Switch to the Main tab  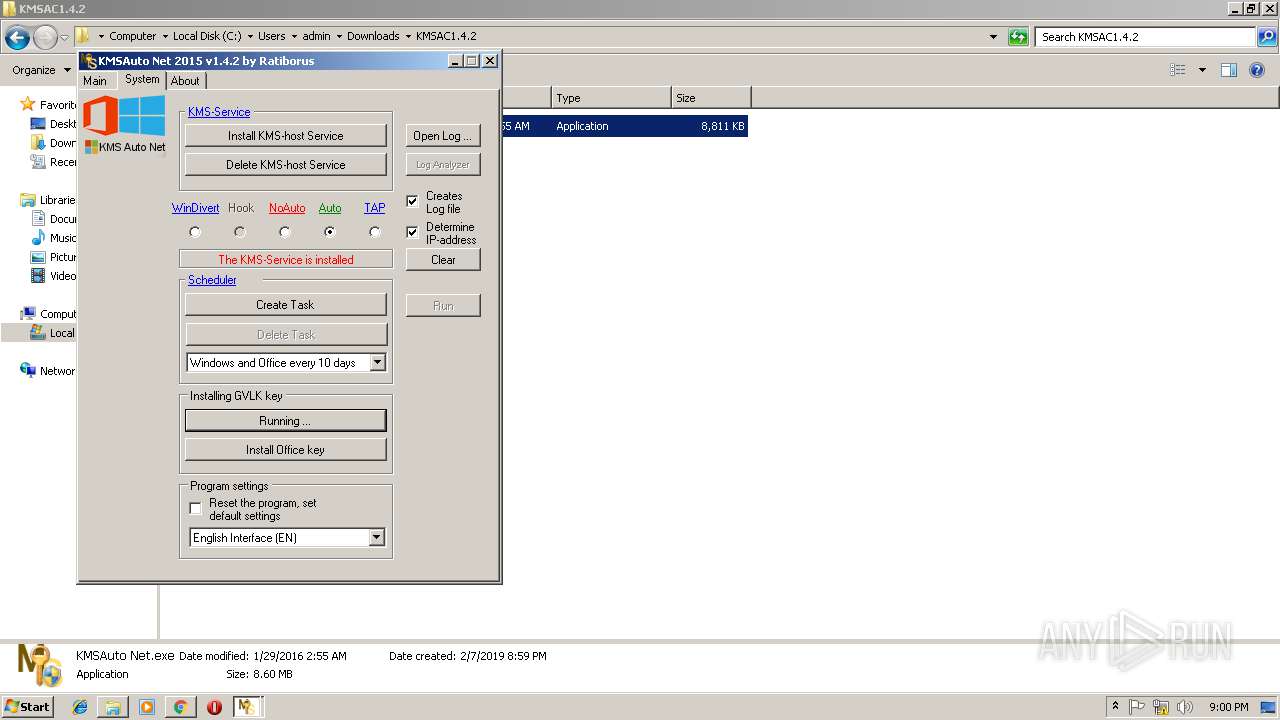pyautogui.click(x=95, y=81)
